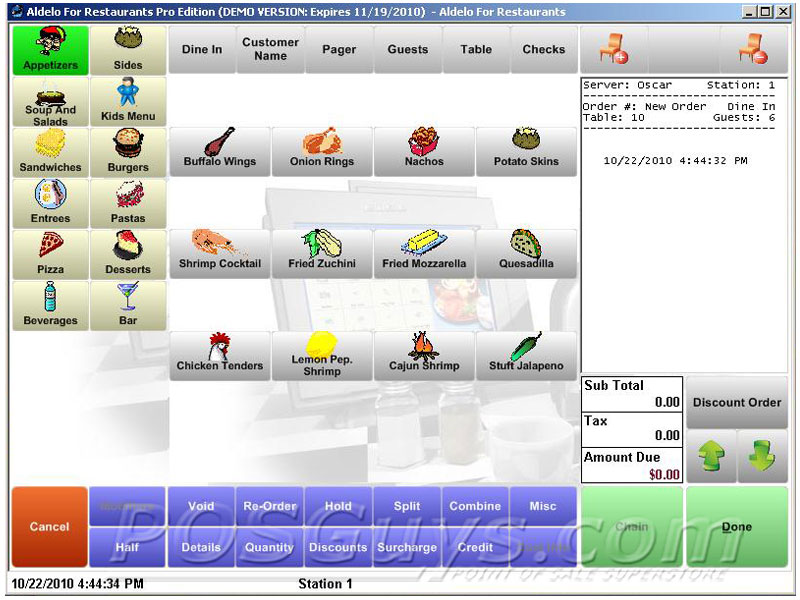Add Fried Mozzarella to the order
The height and width of the screenshot is (600, 800).
tap(424, 254)
